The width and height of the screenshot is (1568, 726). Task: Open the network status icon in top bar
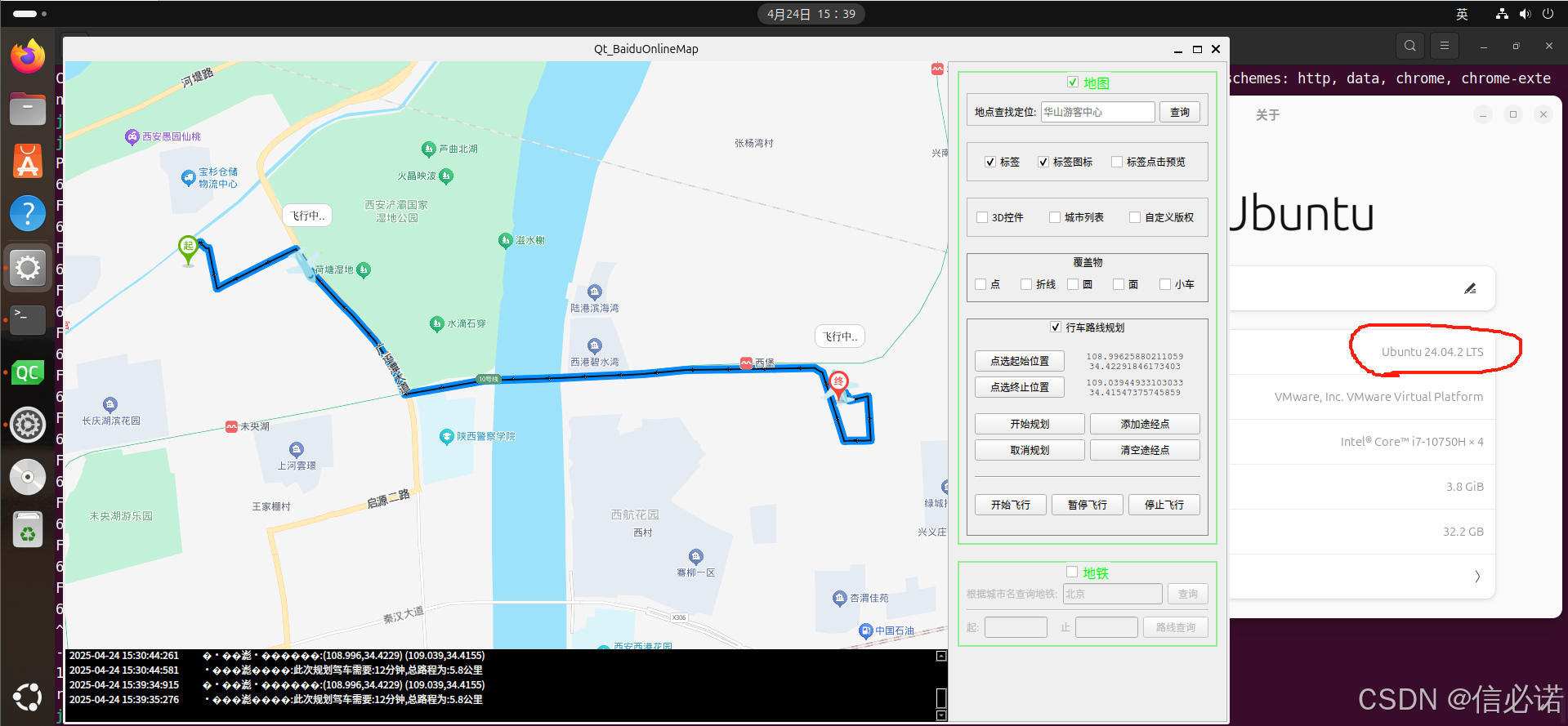(x=1502, y=14)
